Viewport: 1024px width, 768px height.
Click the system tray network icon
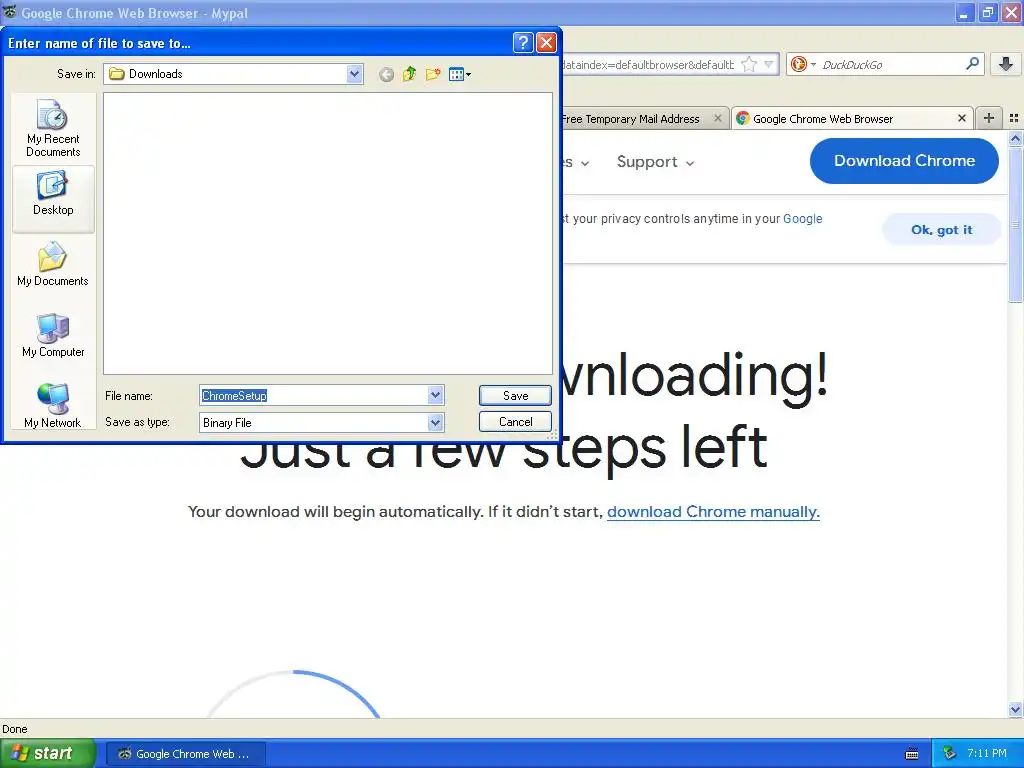click(950, 754)
